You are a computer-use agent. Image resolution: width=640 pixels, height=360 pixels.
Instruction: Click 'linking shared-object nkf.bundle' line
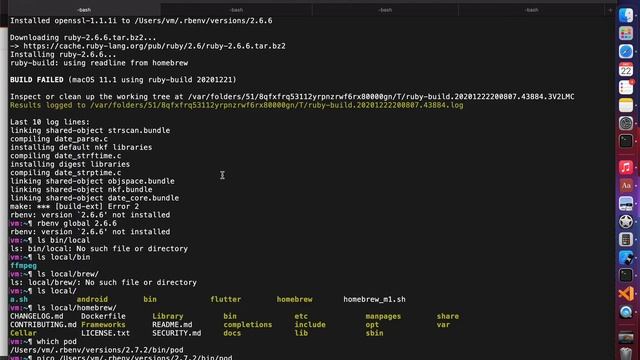81,189
